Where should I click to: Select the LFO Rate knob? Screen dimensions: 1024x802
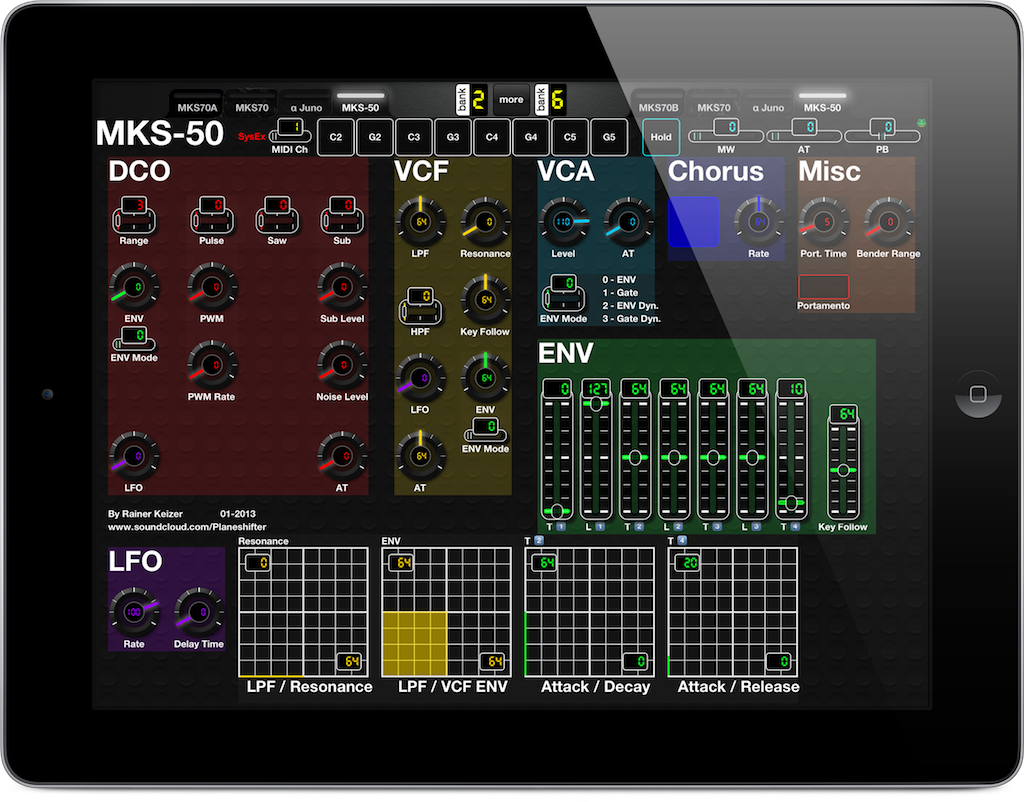click(135, 612)
